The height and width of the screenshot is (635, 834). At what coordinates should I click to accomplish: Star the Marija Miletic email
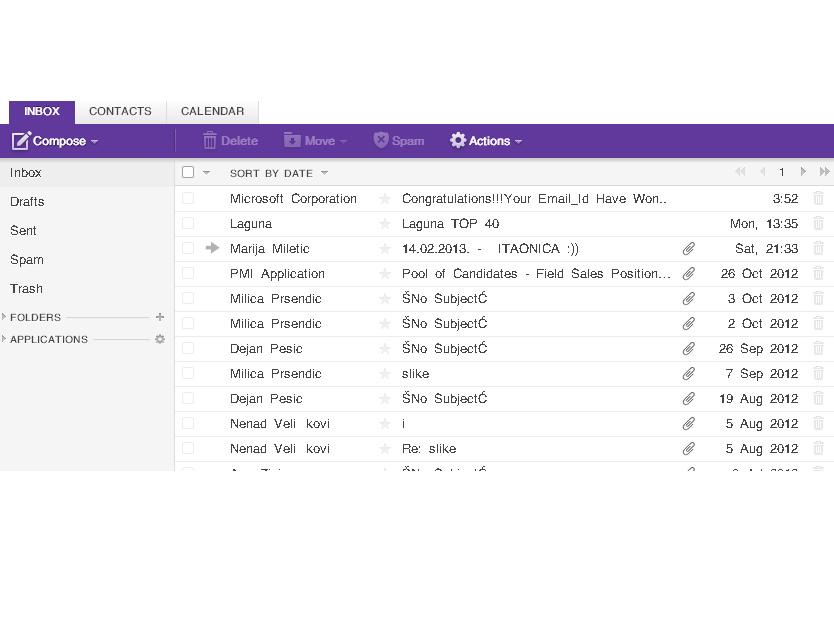(385, 249)
